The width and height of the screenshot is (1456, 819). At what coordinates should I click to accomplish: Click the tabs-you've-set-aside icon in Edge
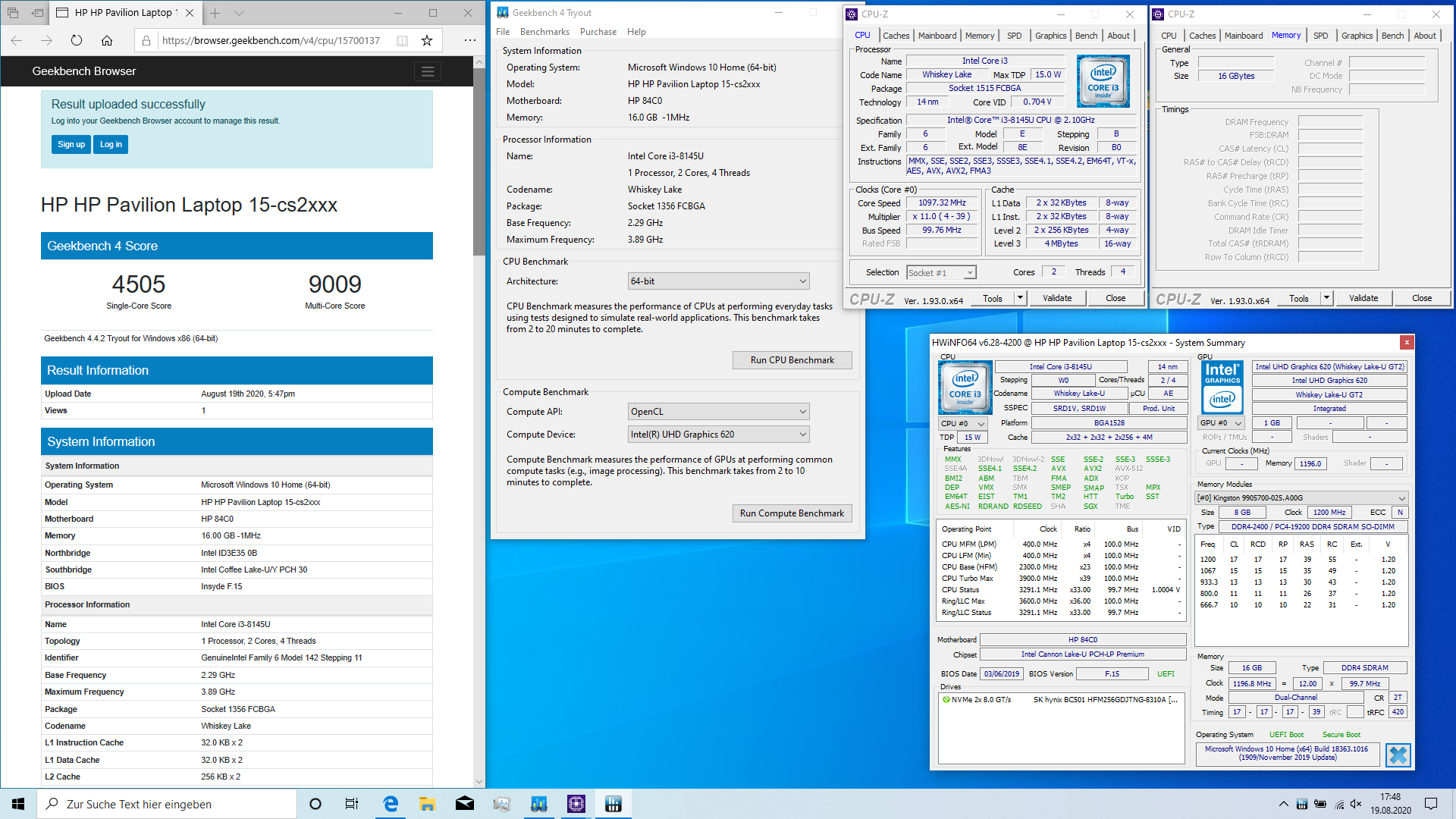pyautogui.click(x=13, y=13)
